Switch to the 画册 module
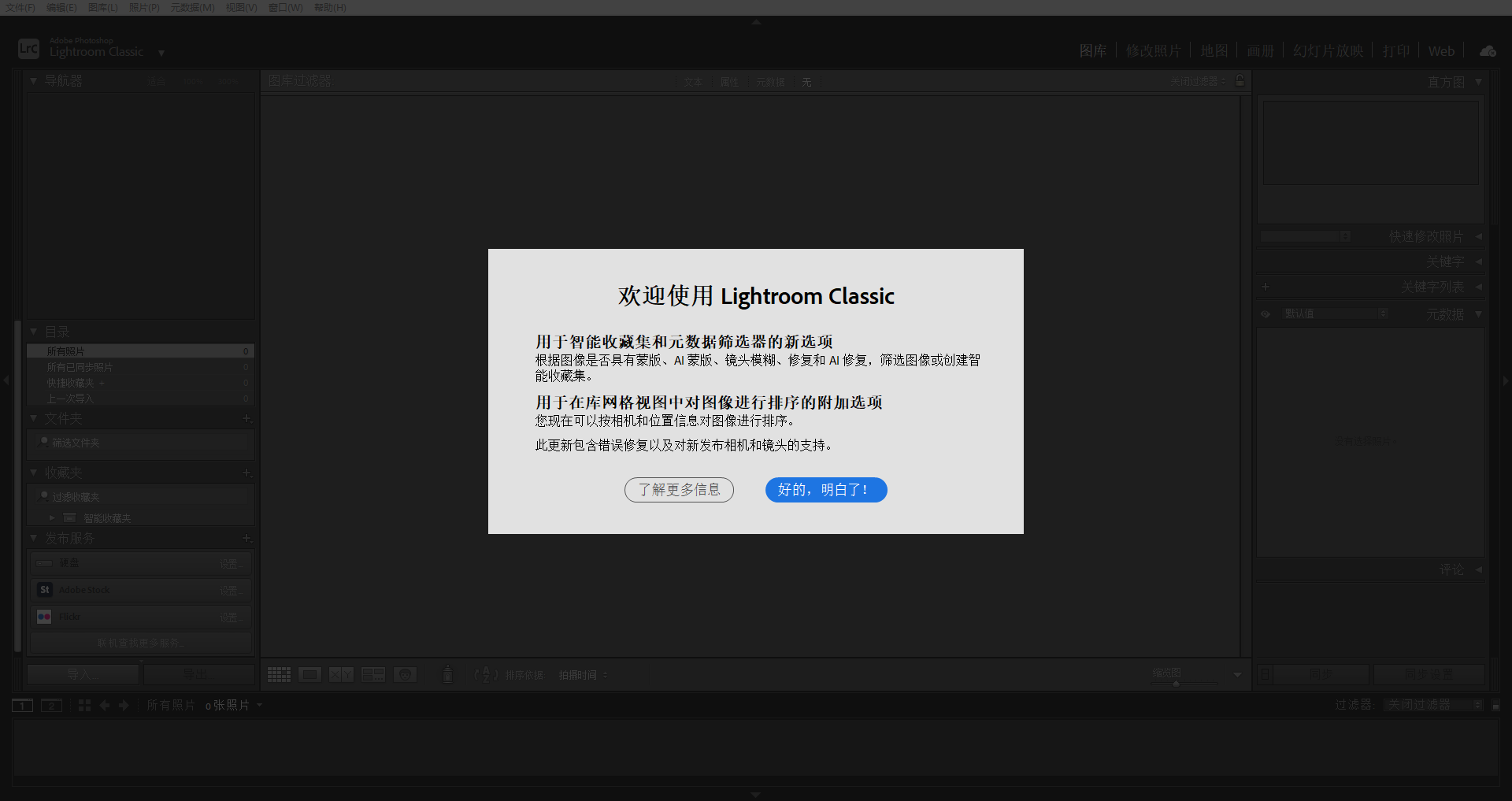Viewport: 1512px width, 801px height. coord(1260,51)
